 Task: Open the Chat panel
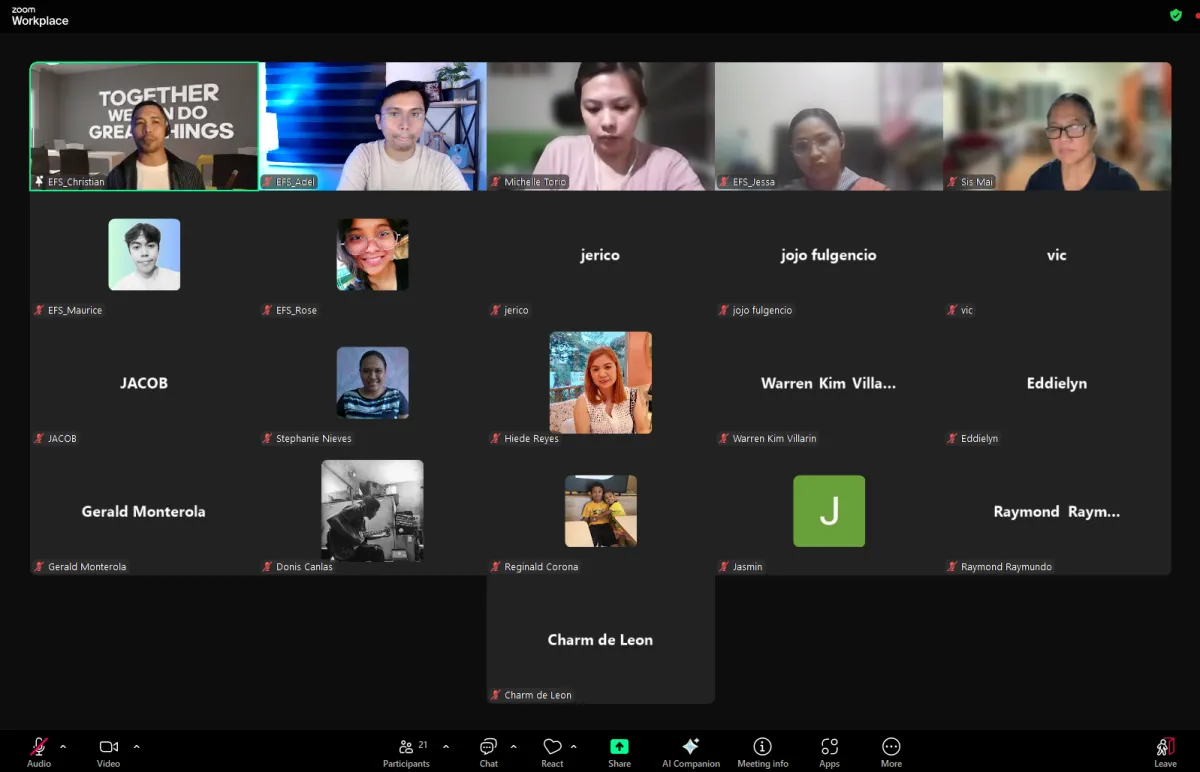(x=488, y=751)
